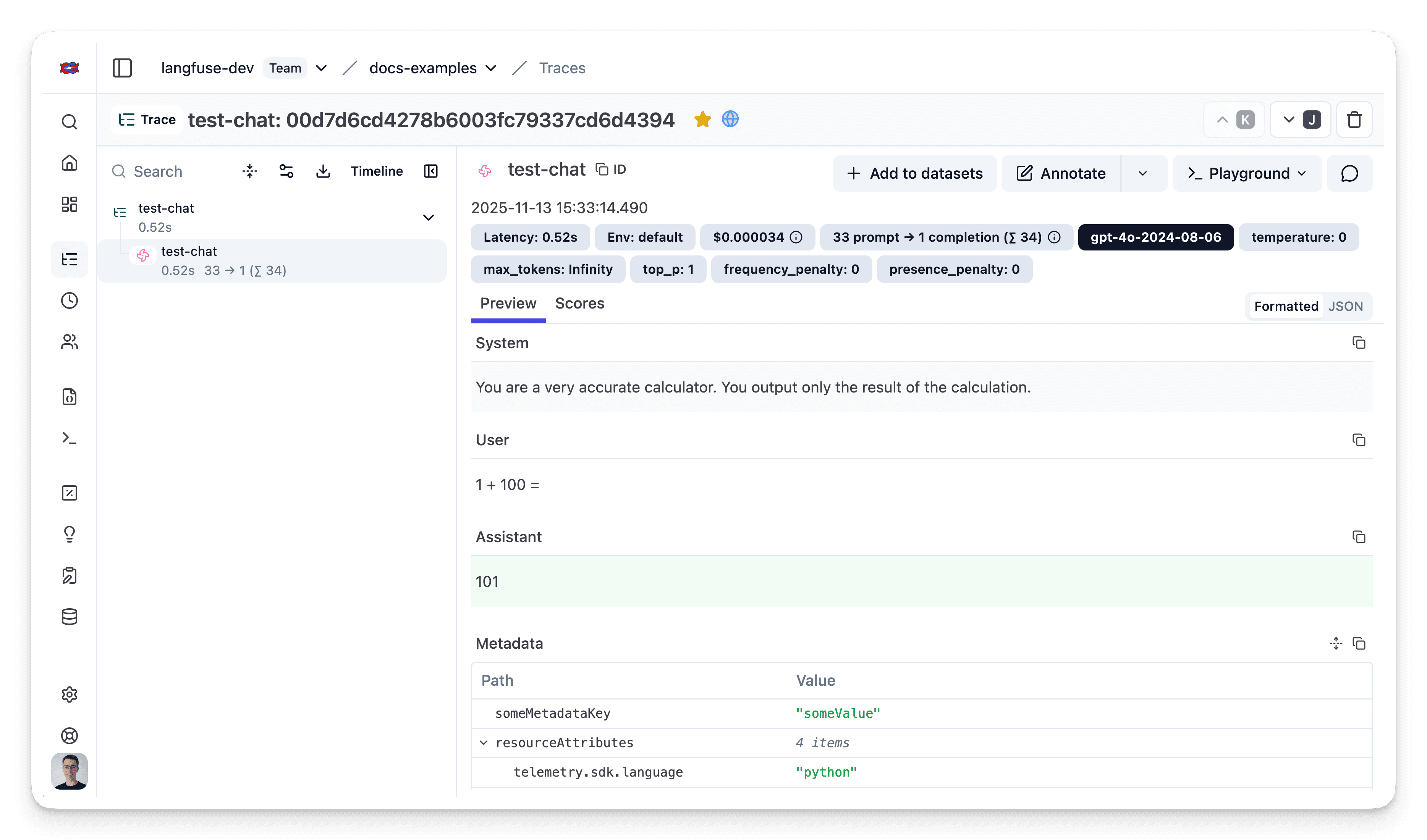Open the comments speech bubble icon
The width and height of the screenshot is (1427, 840).
(1349, 174)
